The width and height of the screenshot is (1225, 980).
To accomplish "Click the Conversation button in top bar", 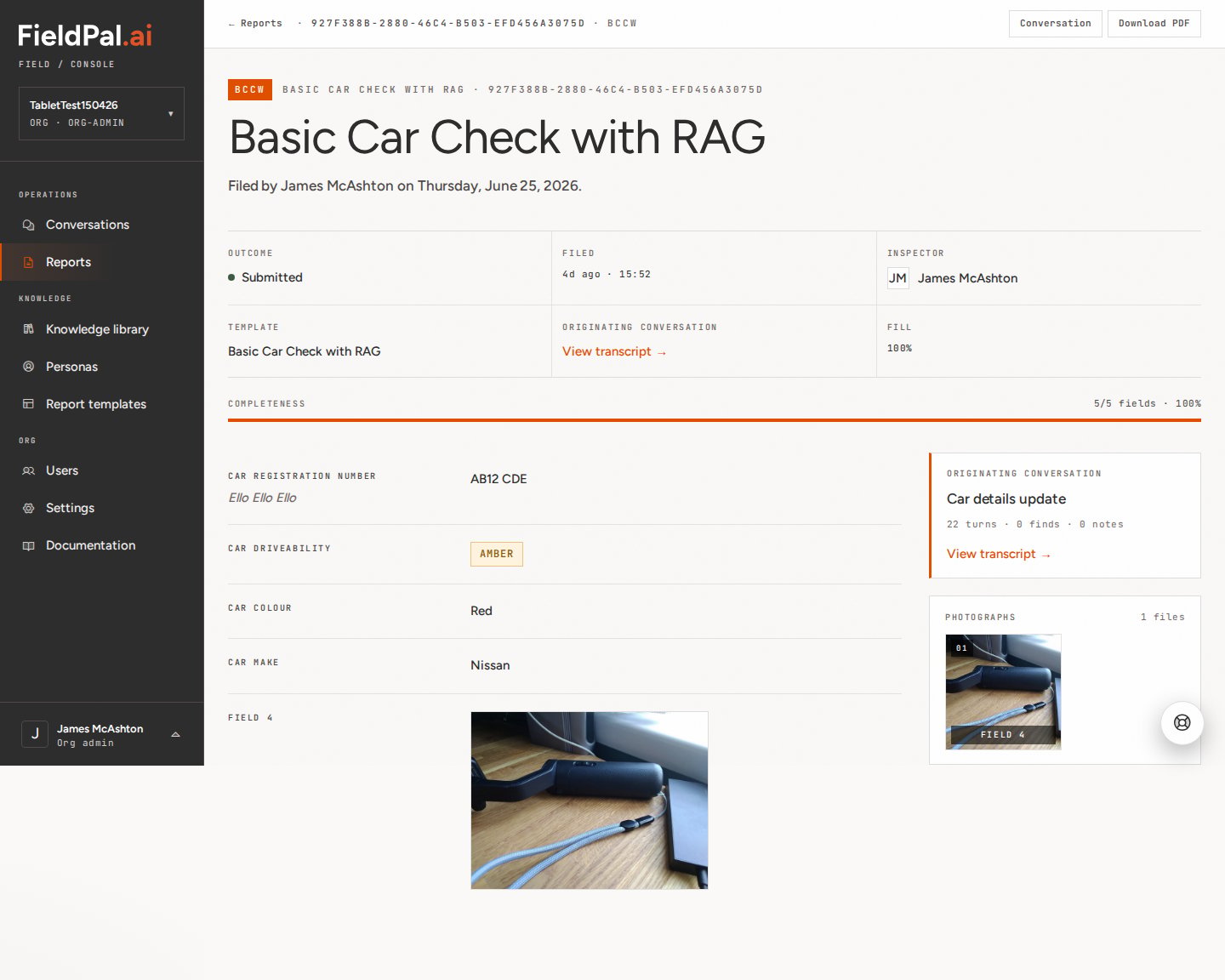I will click(x=1055, y=24).
